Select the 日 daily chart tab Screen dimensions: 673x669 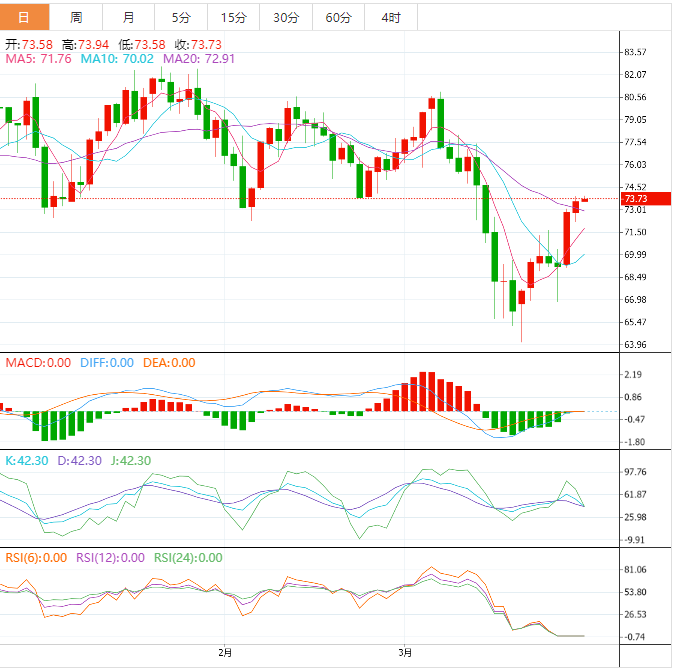[24, 17]
